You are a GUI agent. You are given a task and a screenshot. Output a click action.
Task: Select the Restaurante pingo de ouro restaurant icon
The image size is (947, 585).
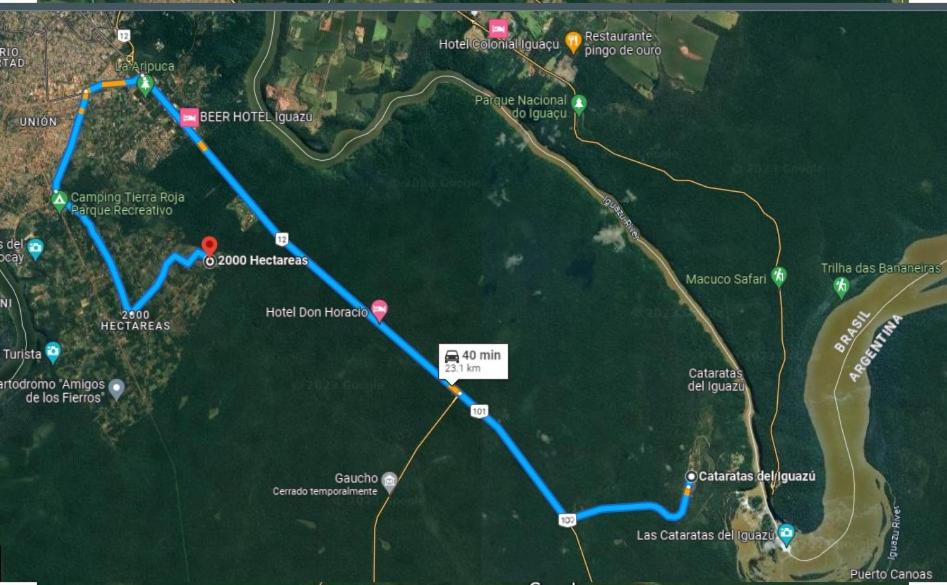[x=573, y=42]
